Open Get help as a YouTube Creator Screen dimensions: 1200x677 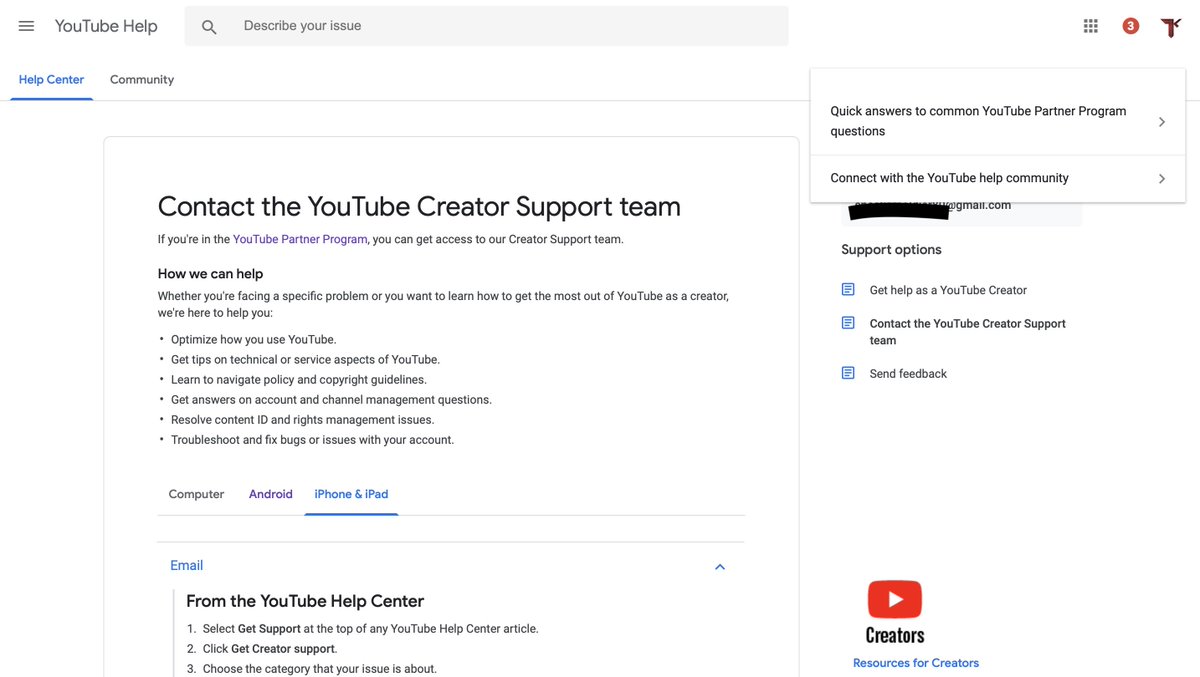(948, 290)
